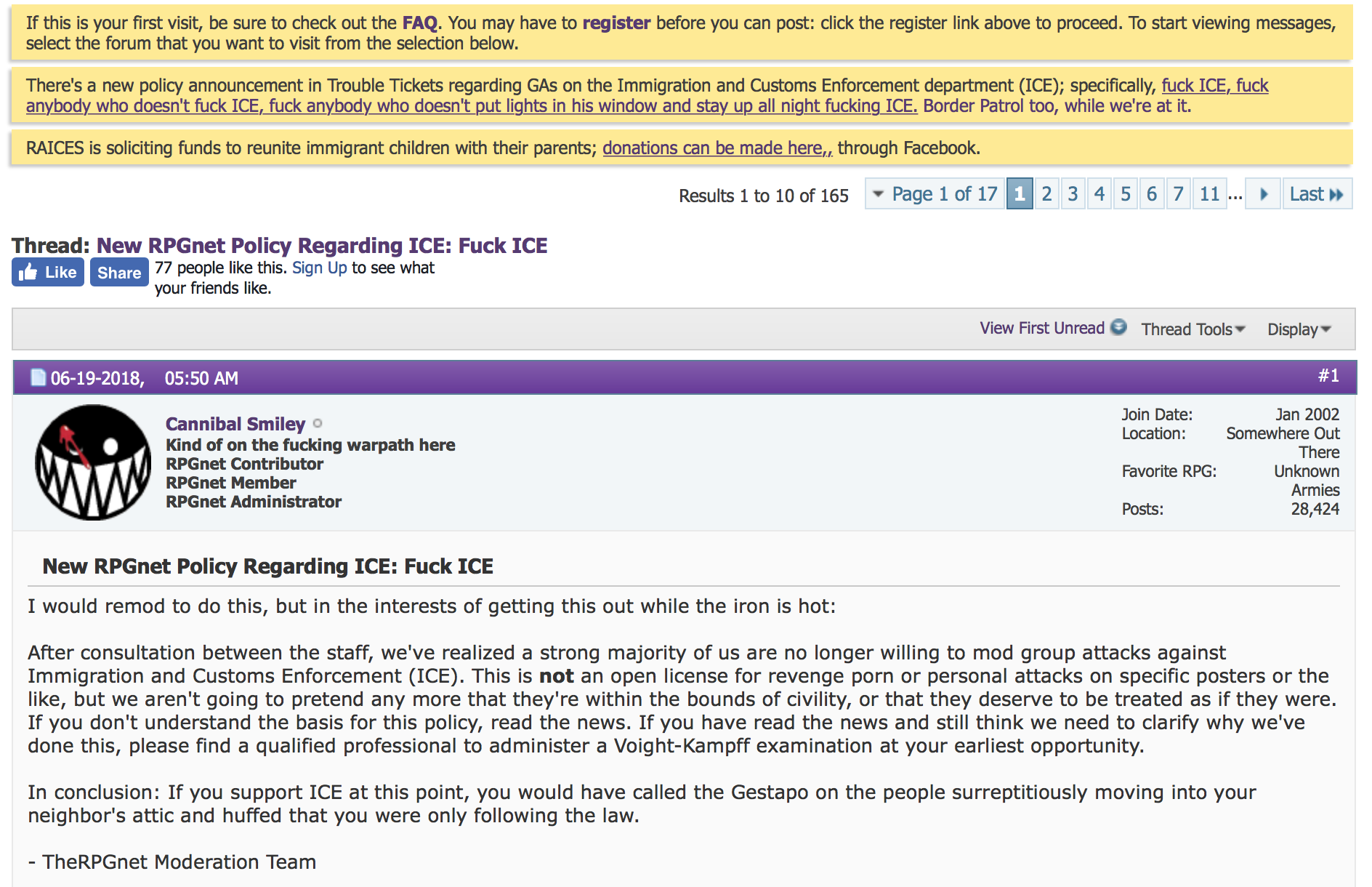Click the 77 people like this text
The image size is (1372, 887).
tap(221, 268)
